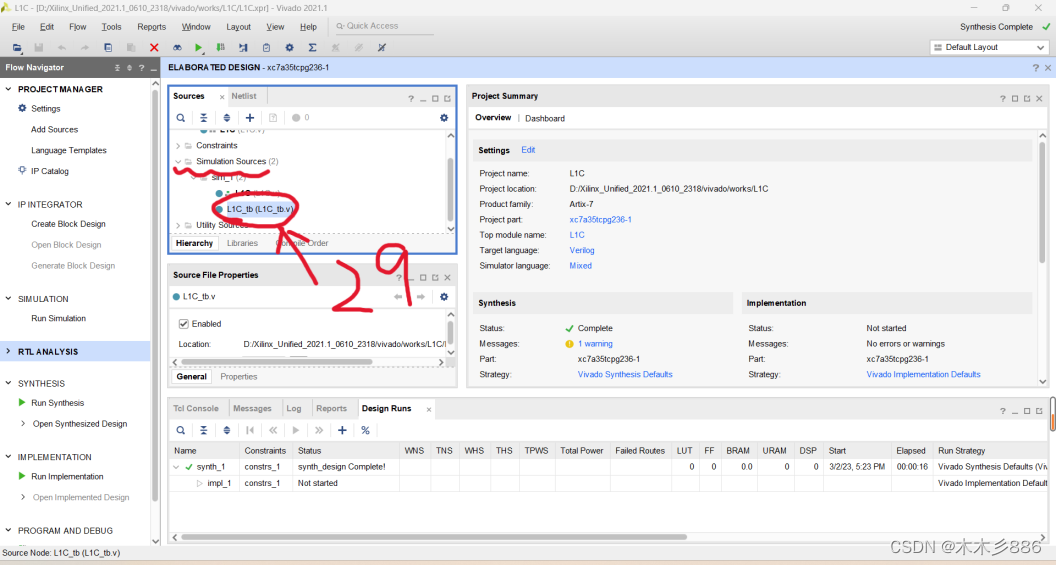This screenshot has height=565, width=1056.
Task: Open the Libraries tab in Sources
Action: point(242,243)
